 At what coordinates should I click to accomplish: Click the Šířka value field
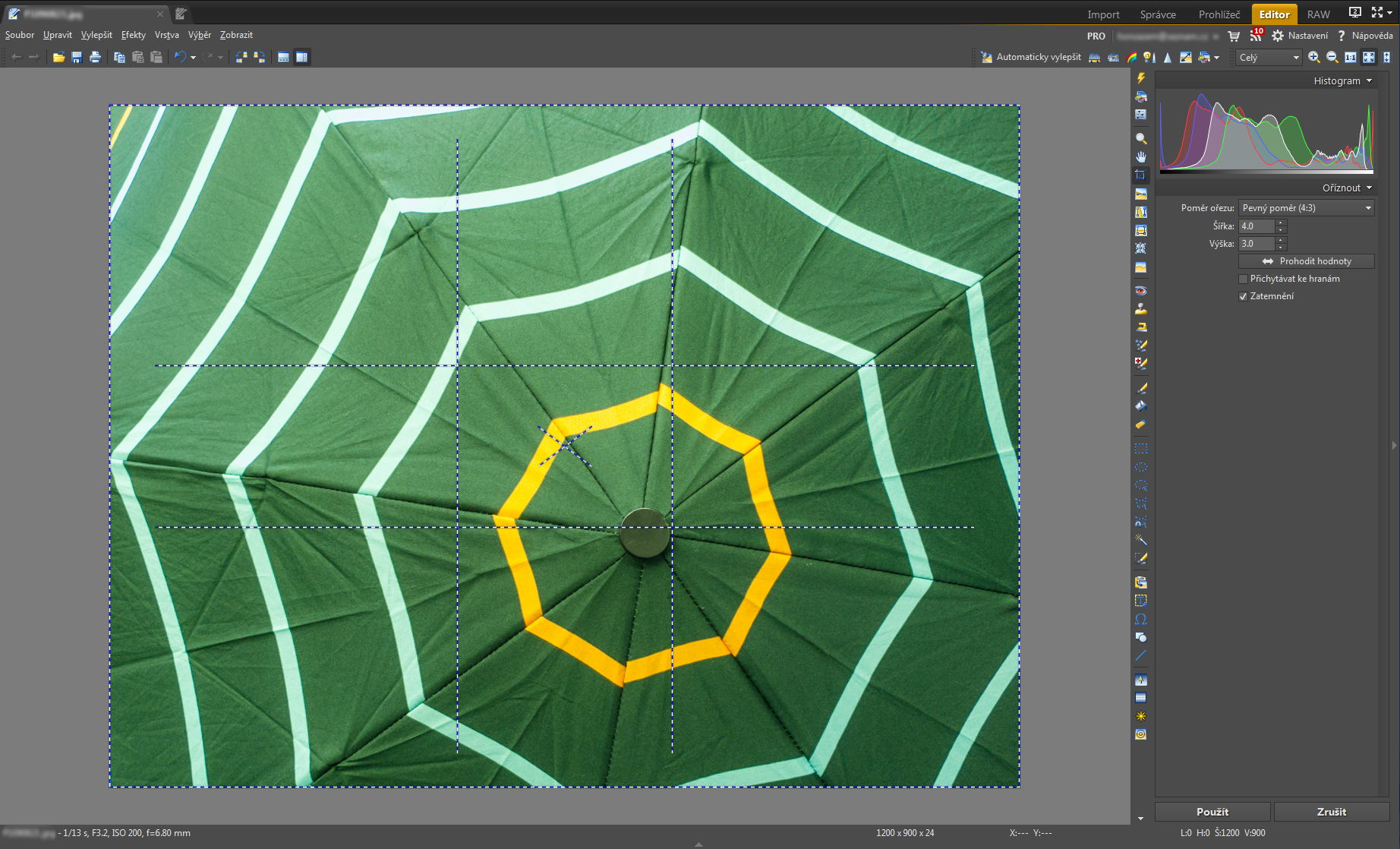point(1257,226)
